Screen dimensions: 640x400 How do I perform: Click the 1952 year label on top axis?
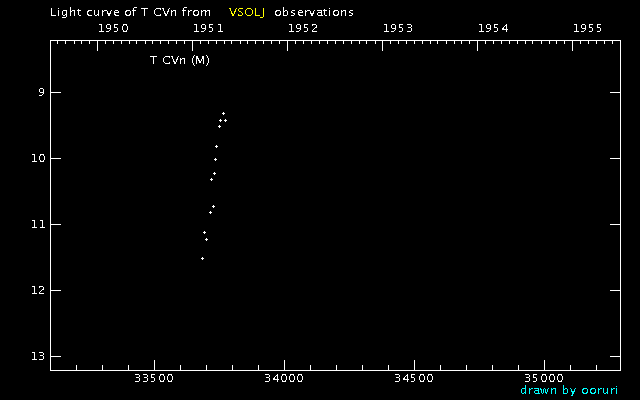tap(302, 29)
